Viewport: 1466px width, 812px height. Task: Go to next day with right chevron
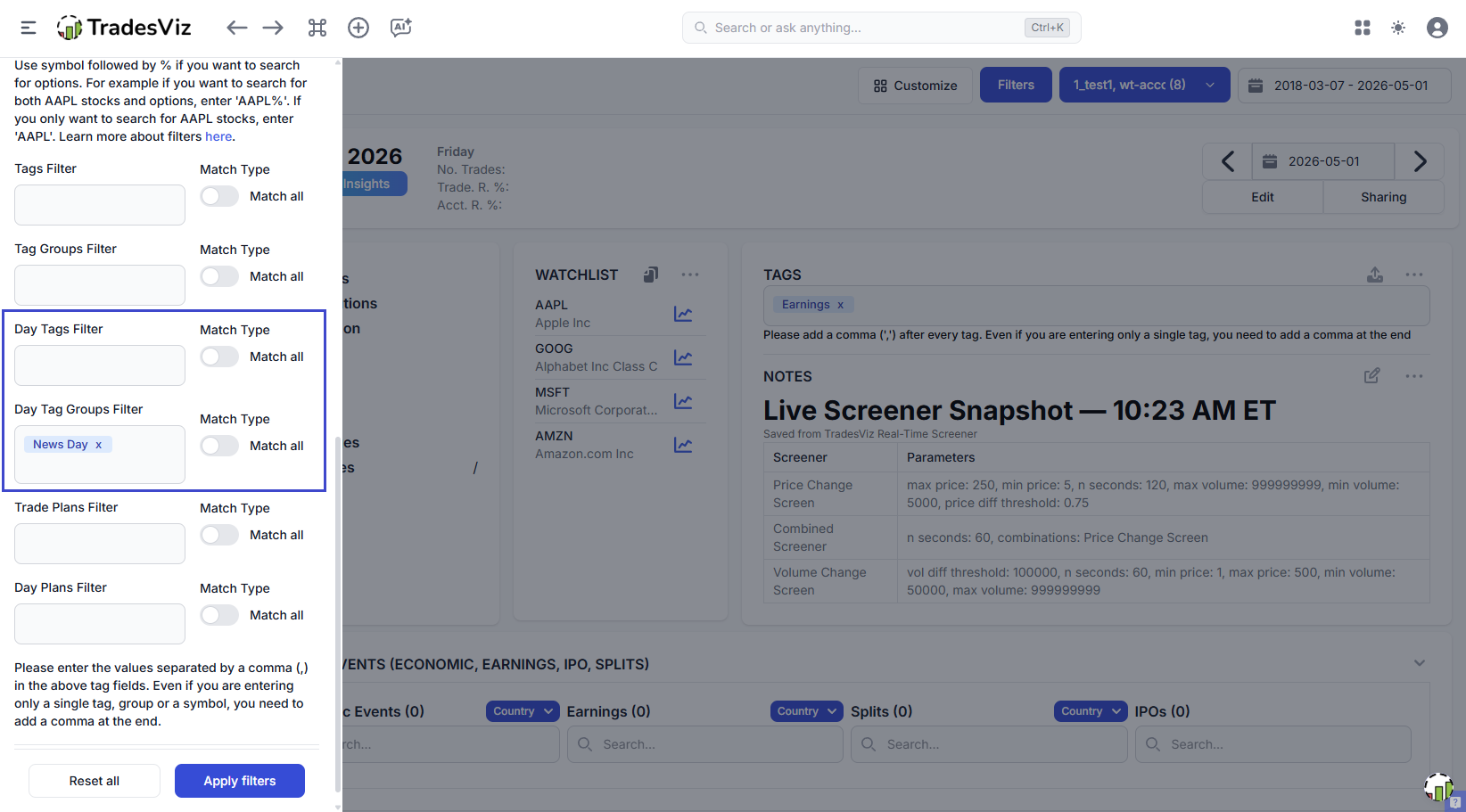click(1420, 161)
